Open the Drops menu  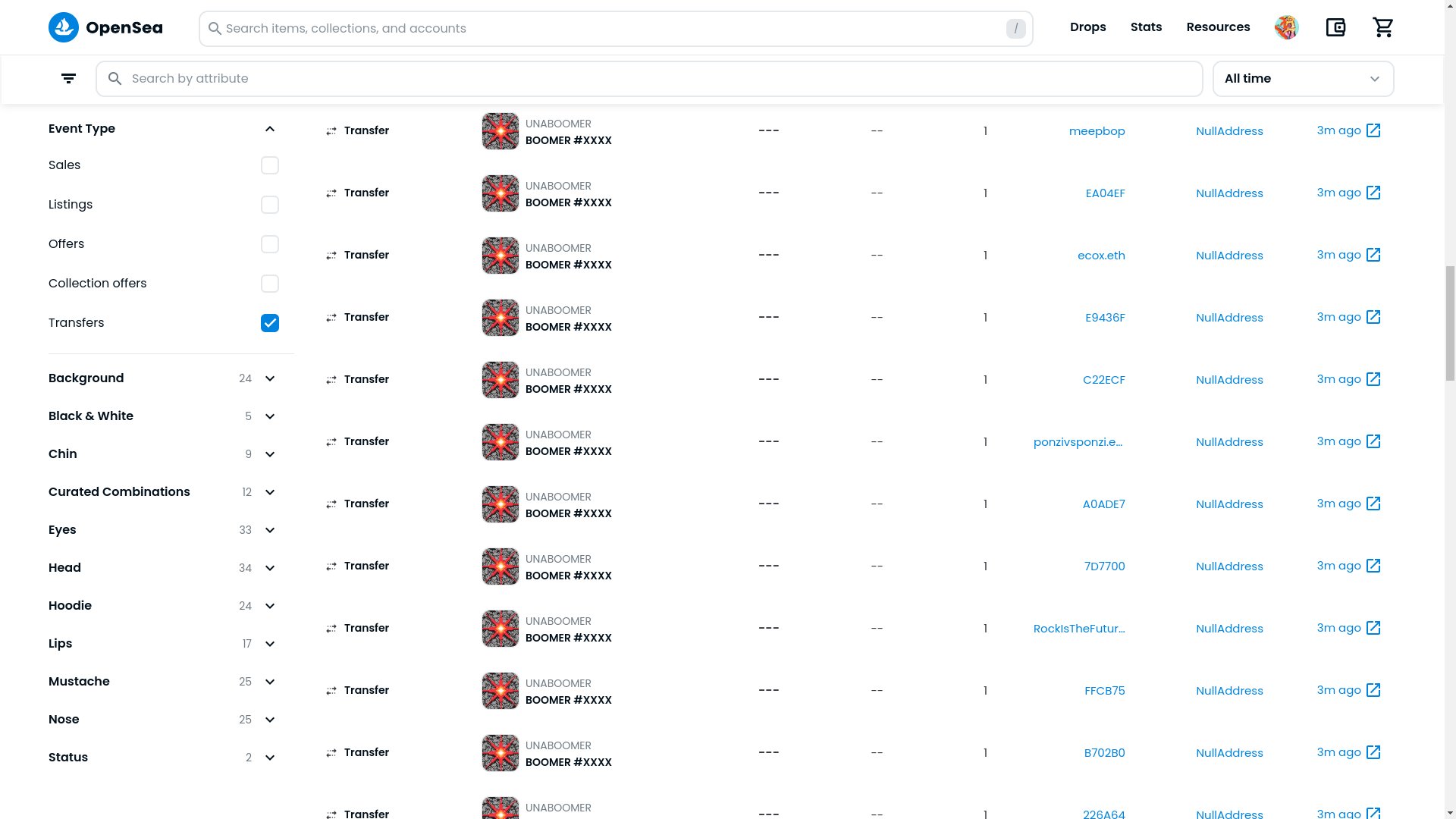pyautogui.click(x=1087, y=27)
